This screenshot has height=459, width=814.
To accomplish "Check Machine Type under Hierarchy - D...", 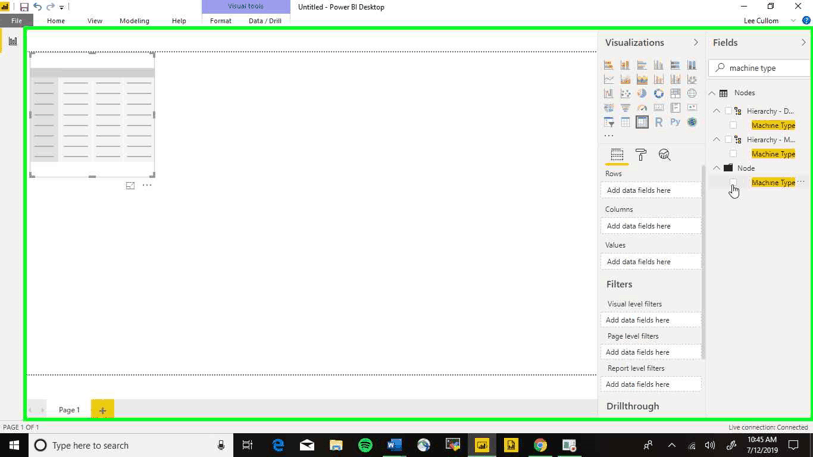I will [733, 125].
